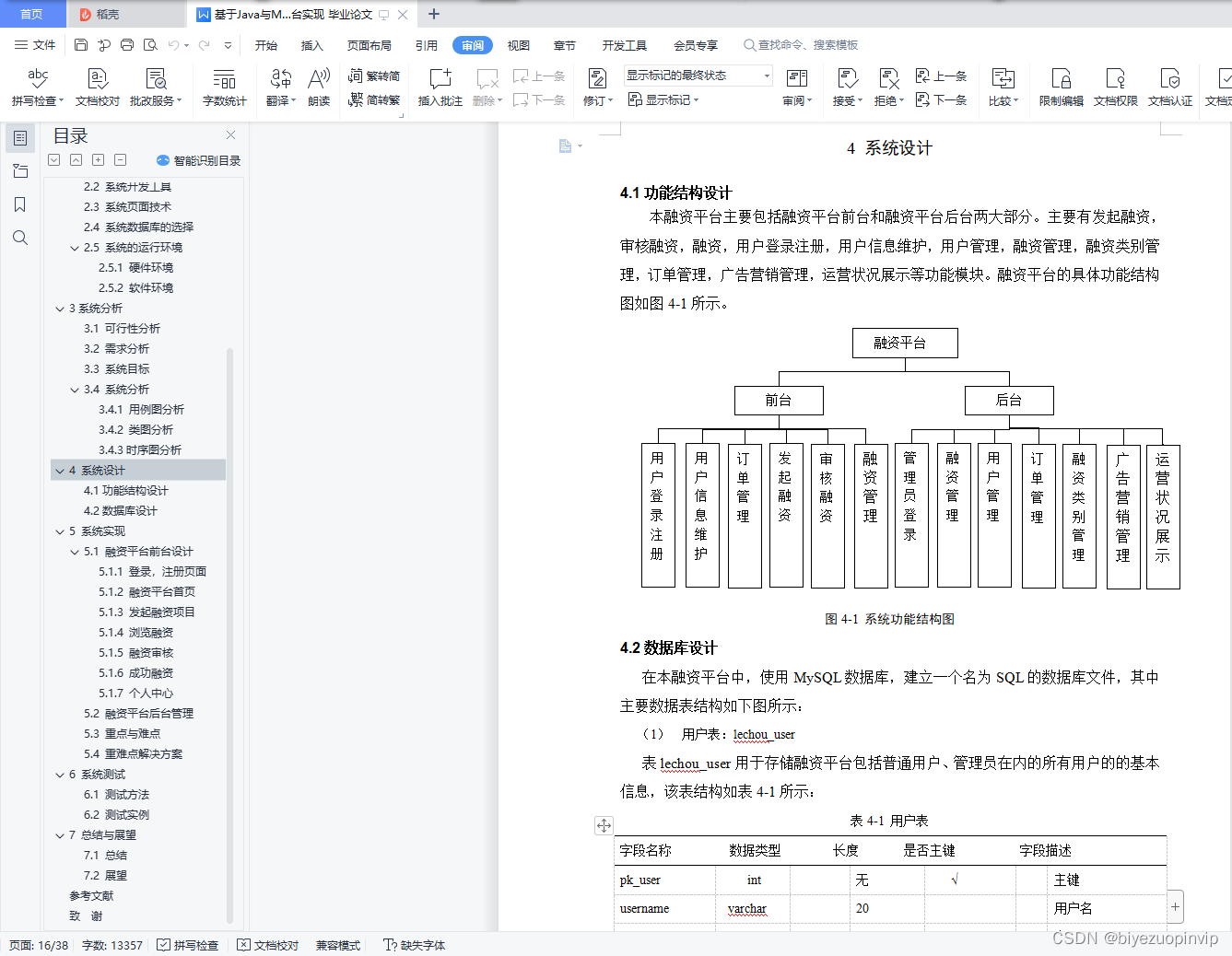This screenshot has width=1232, height=956.
Task: Close the 目录 outline panel
Action: [x=230, y=135]
